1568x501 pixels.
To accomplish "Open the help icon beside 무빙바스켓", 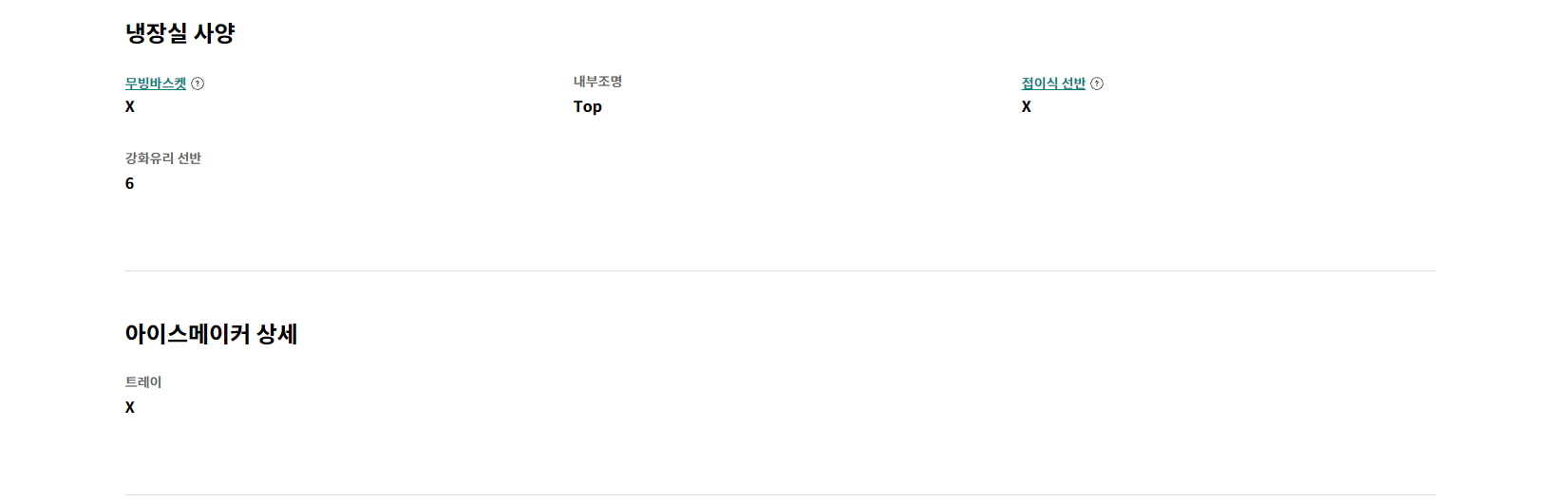I will pos(198,83).
